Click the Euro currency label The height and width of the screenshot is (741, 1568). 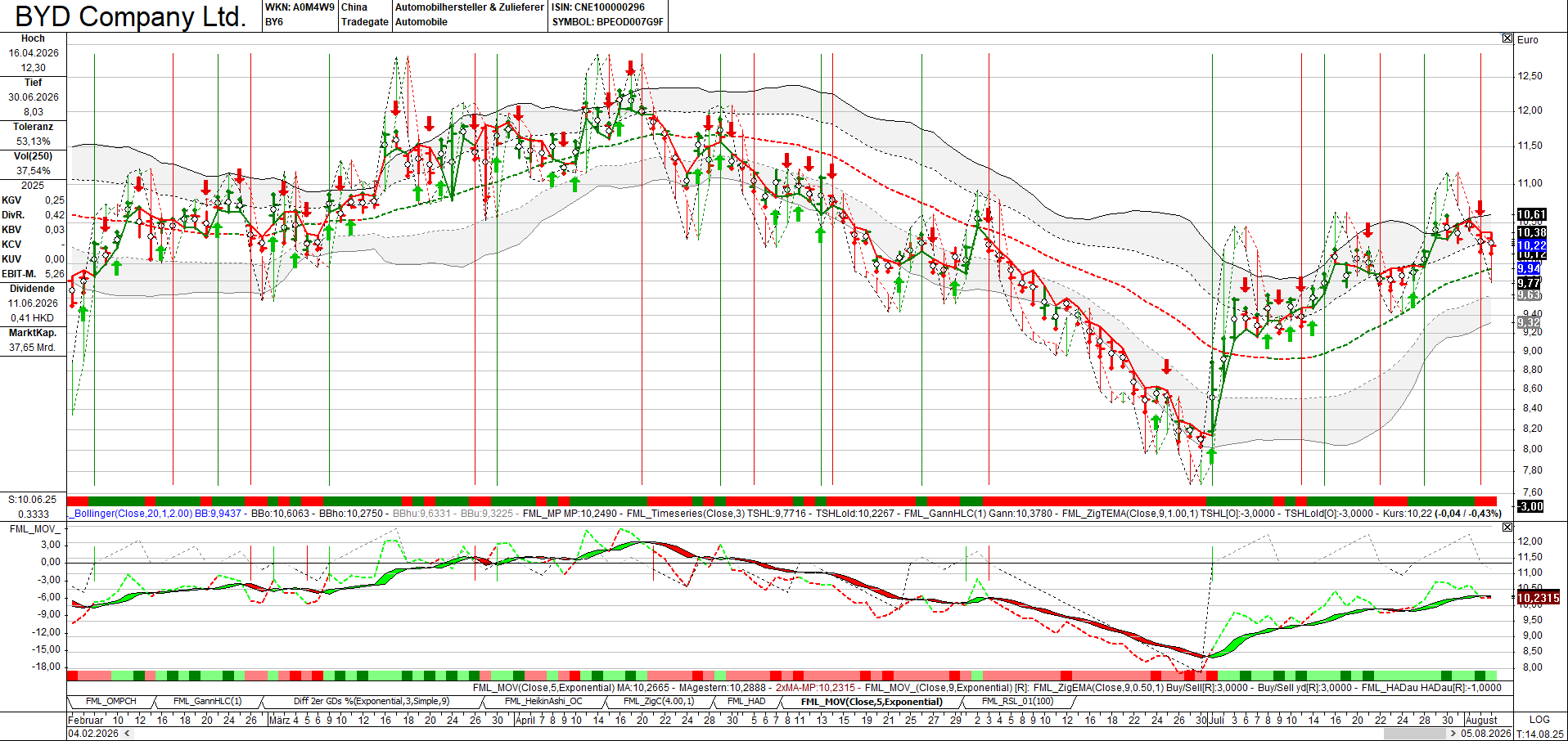click(1528, 39)
